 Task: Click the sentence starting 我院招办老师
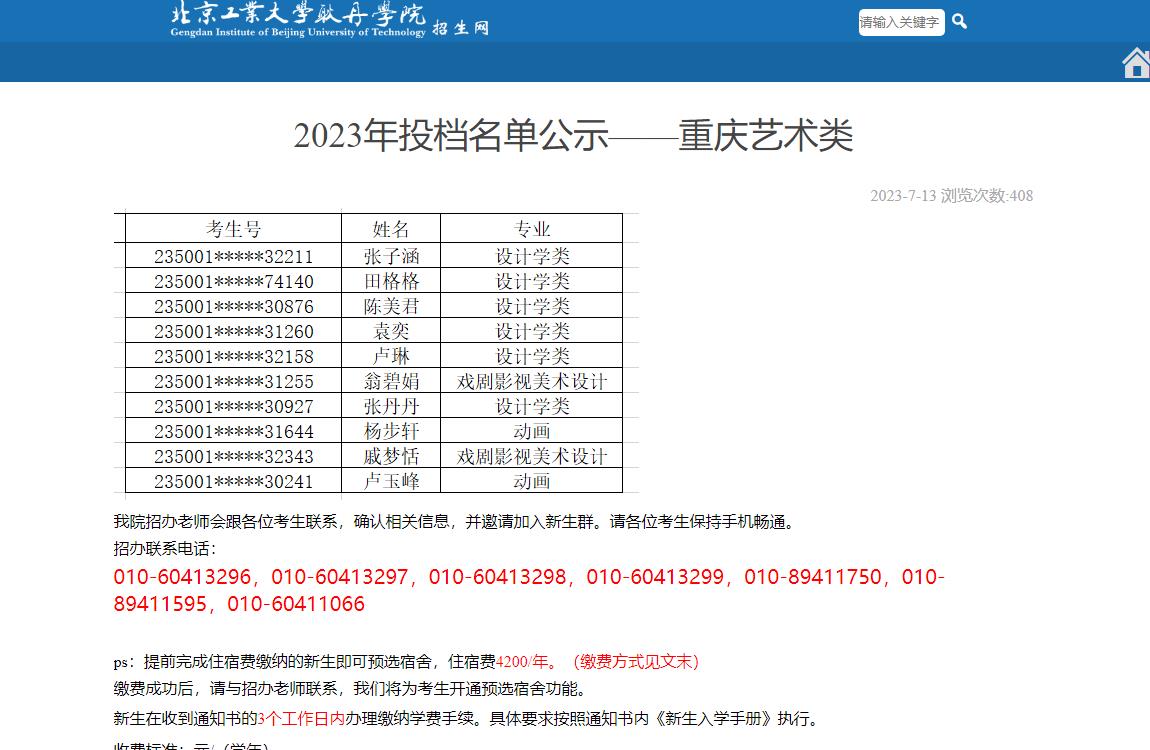[x=456, y=522]
